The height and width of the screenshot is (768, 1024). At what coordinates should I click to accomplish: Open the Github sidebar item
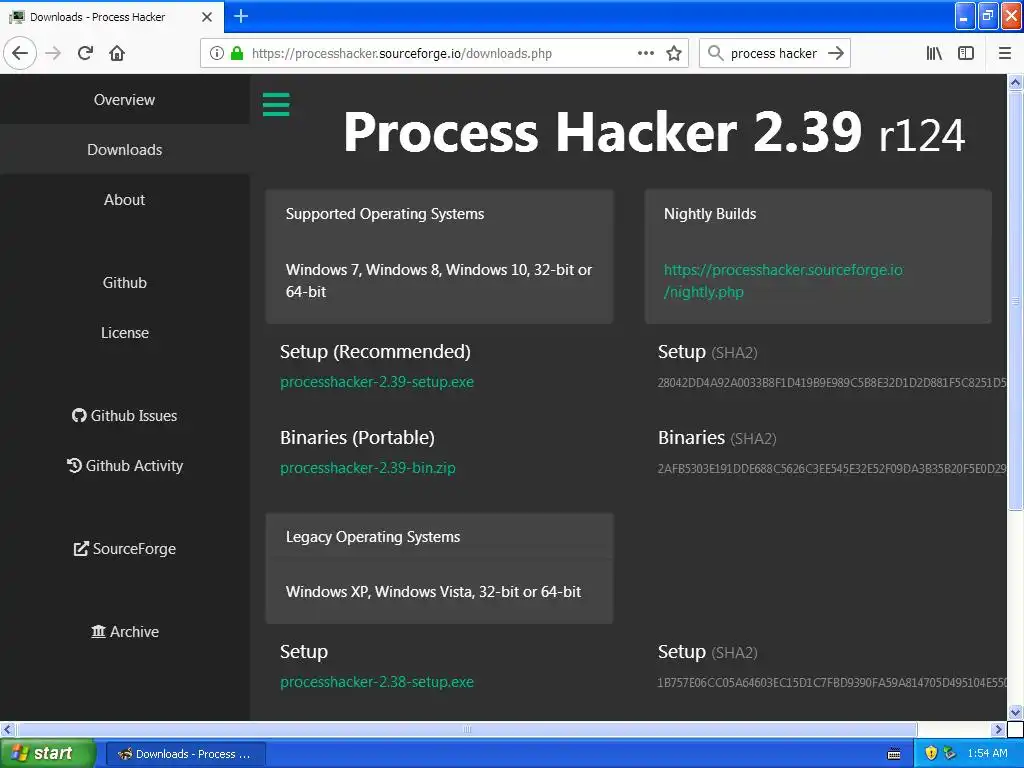pos(124,282)
